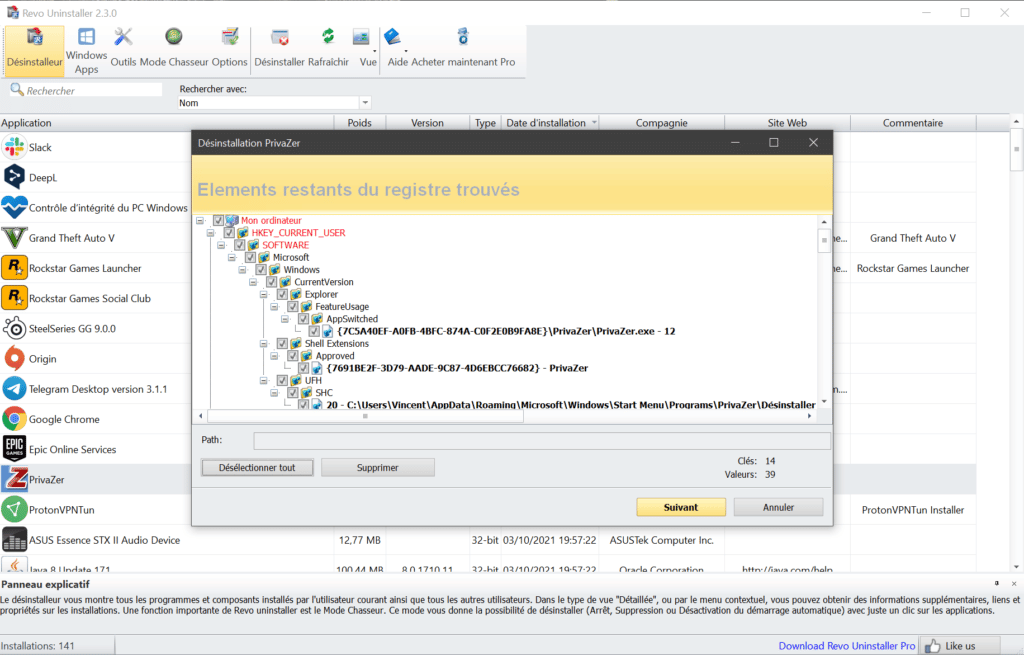Click the PrivaZer icon in the application list
1024x655 pixels.
14,479
